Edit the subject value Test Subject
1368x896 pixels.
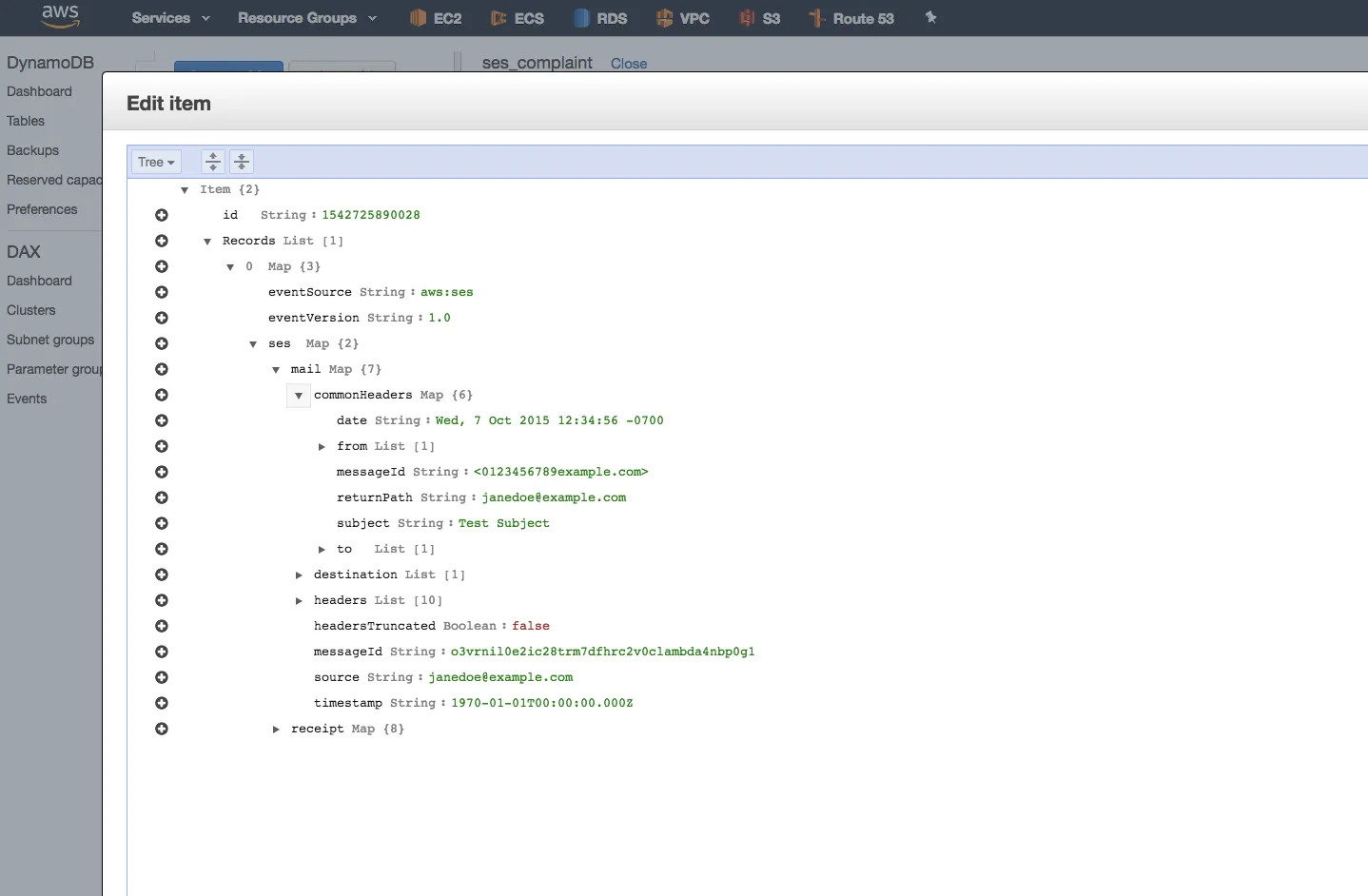503,523
